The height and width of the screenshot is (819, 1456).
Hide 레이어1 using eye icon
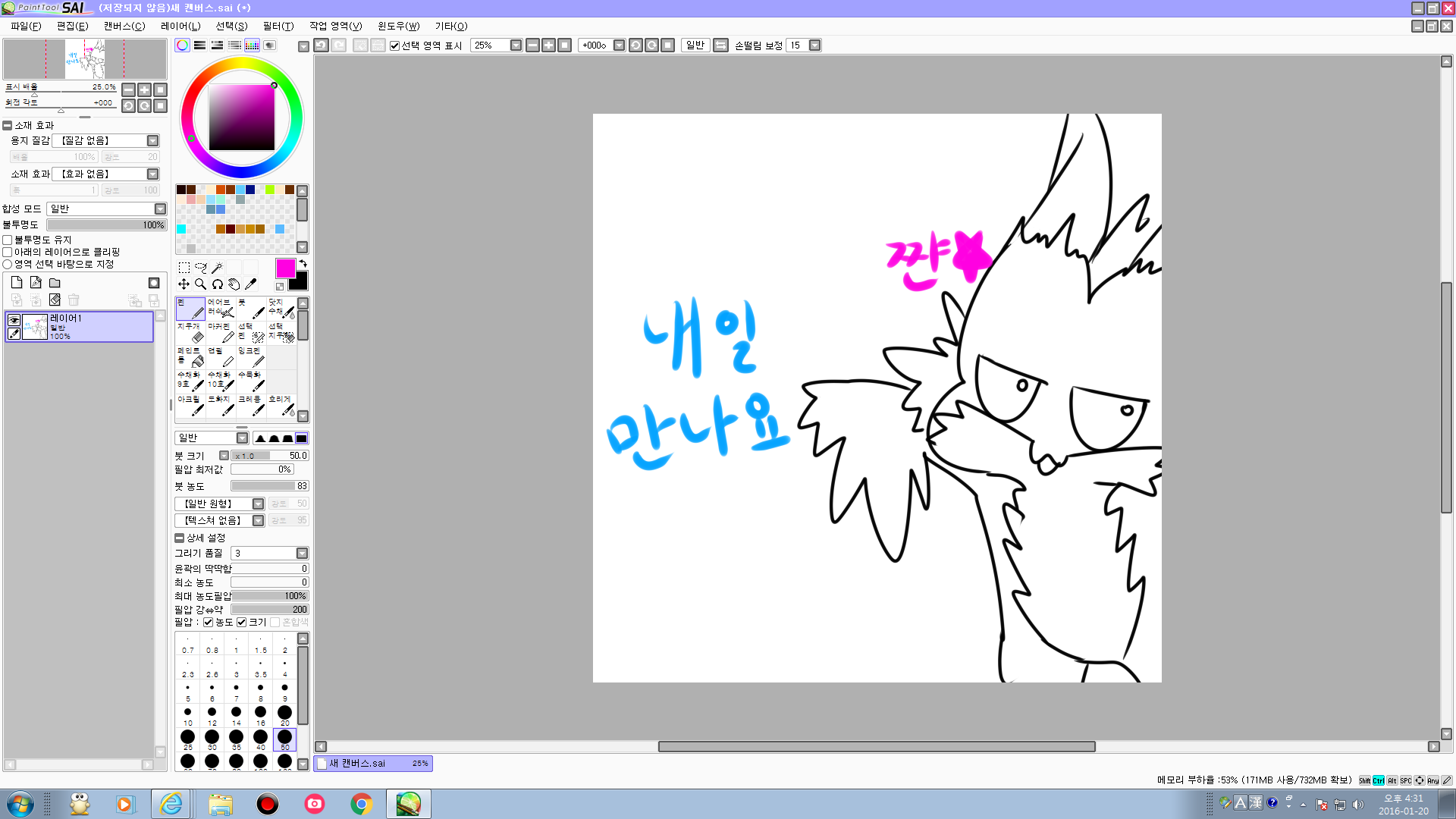click(14, 321)
